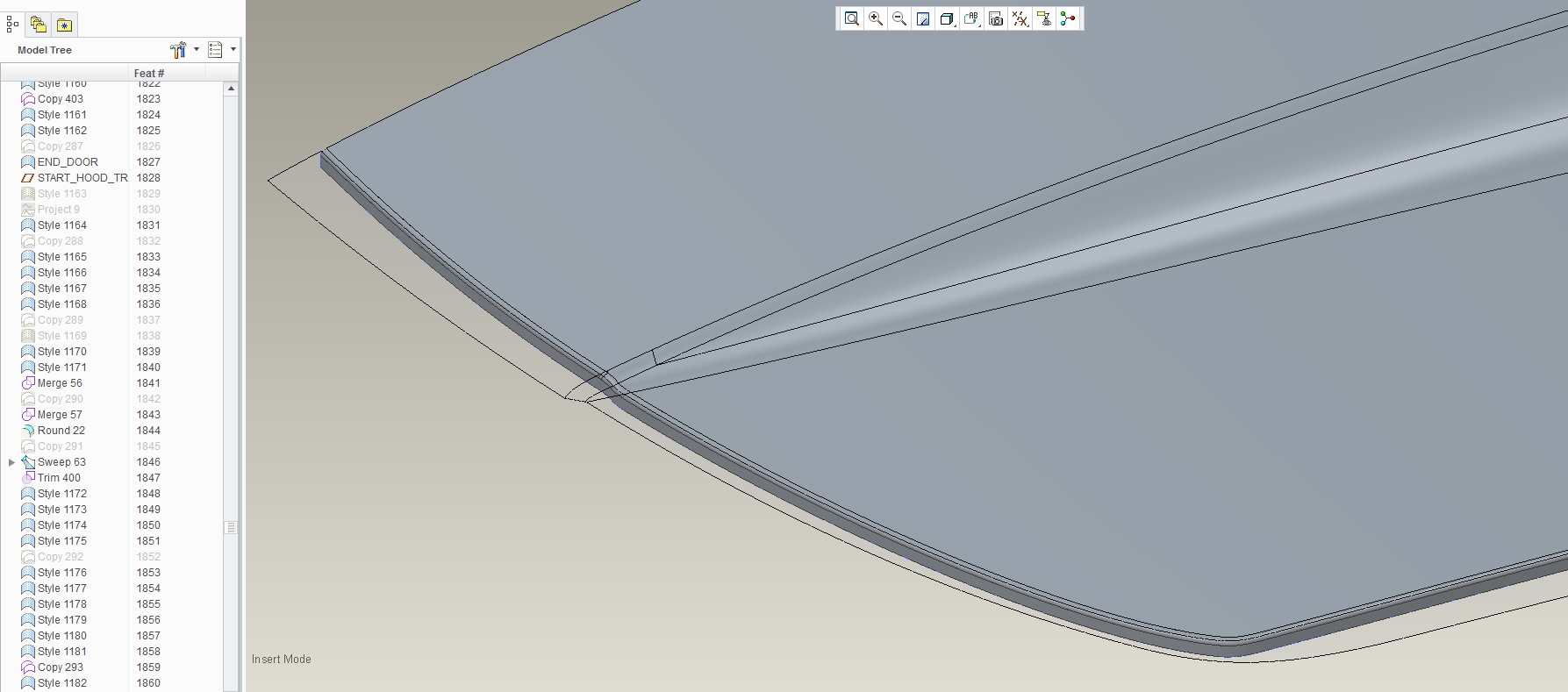Select suppressed Copy 287 feature

point(61,146)
